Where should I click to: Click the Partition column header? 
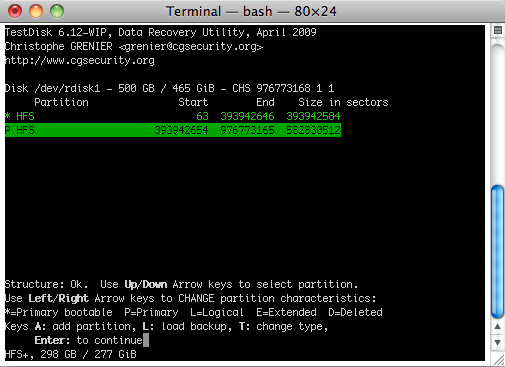pyautogui.click(x=61, y=102)
